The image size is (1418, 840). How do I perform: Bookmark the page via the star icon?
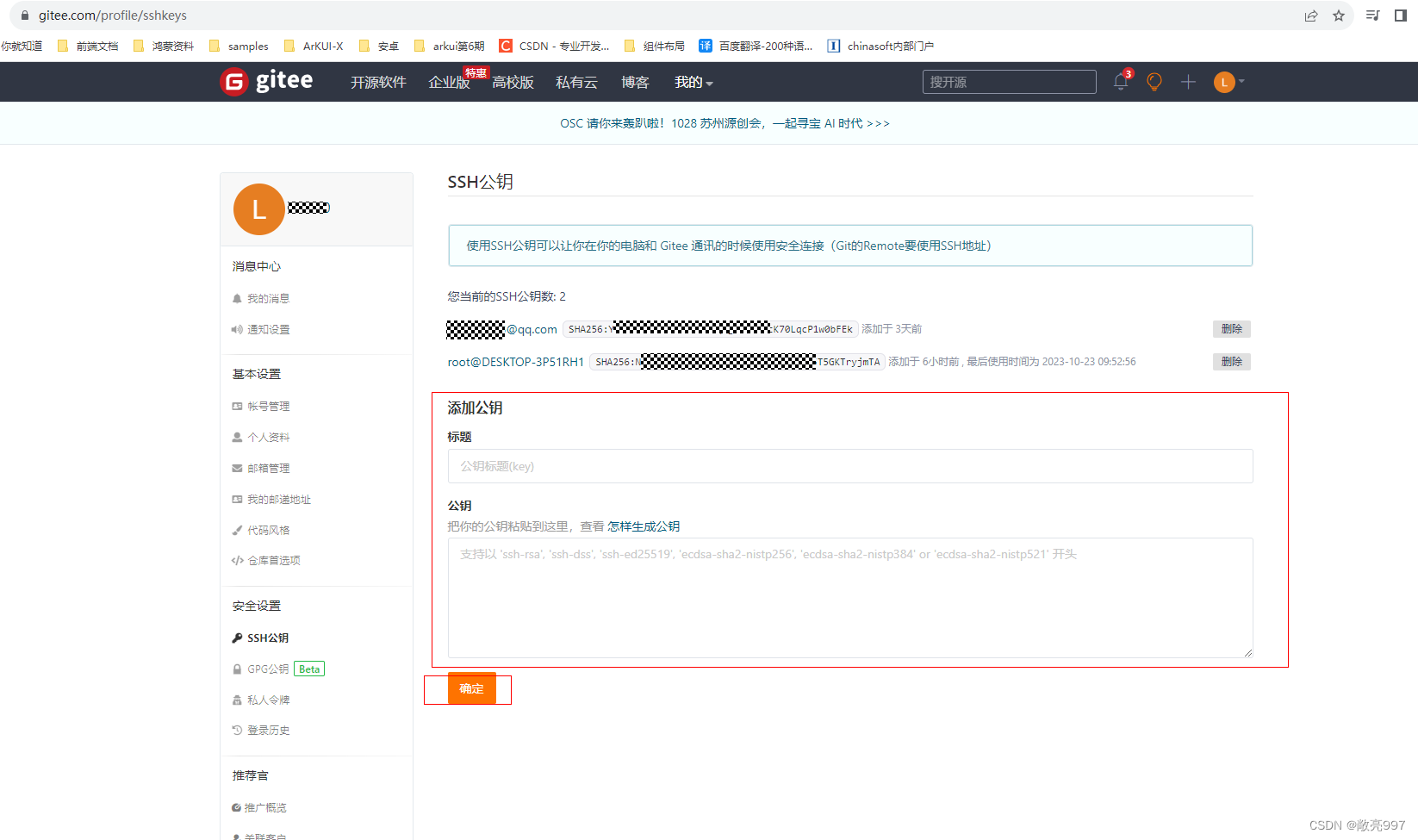(1338, 15)
